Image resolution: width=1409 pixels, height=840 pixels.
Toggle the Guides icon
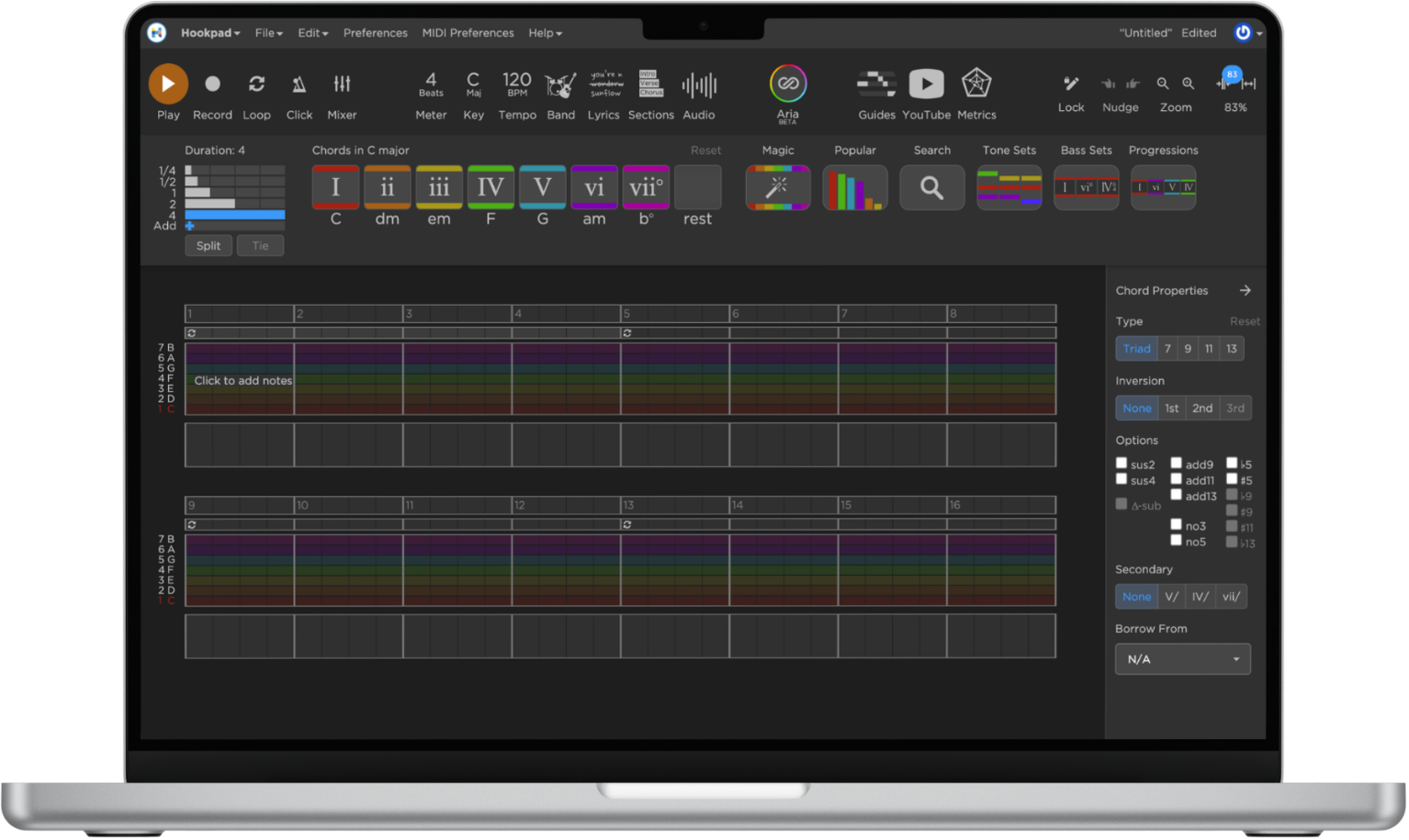tap(876, 84)
